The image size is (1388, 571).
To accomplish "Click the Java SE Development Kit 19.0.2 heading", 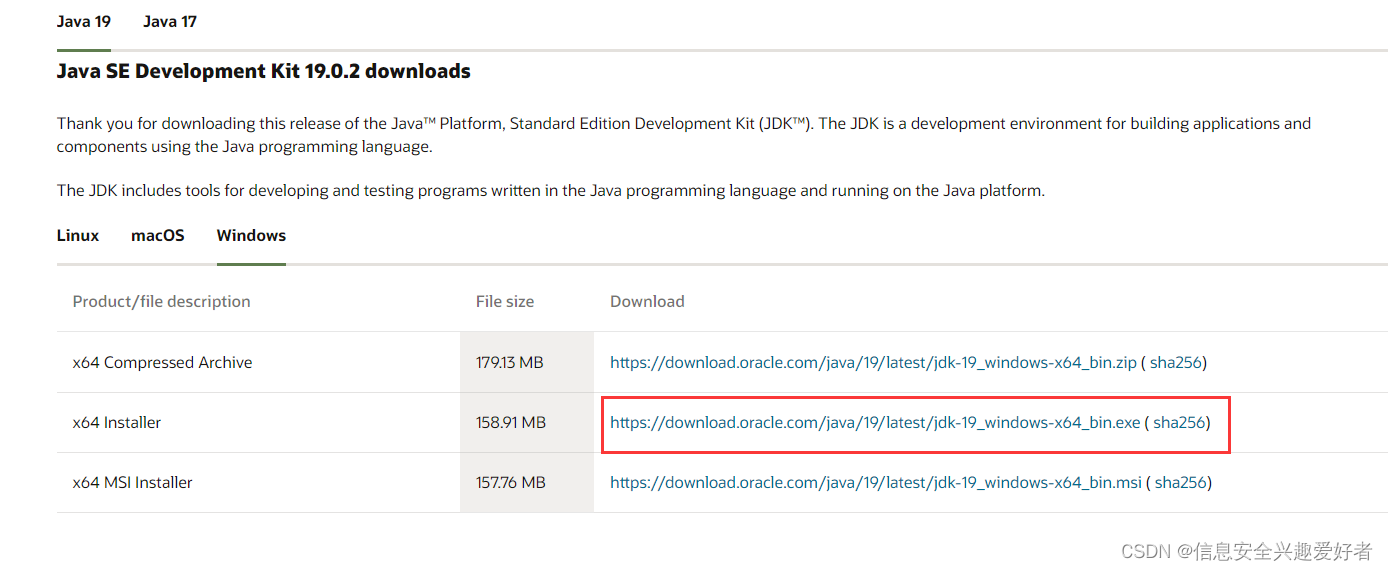I will point(264,71).
